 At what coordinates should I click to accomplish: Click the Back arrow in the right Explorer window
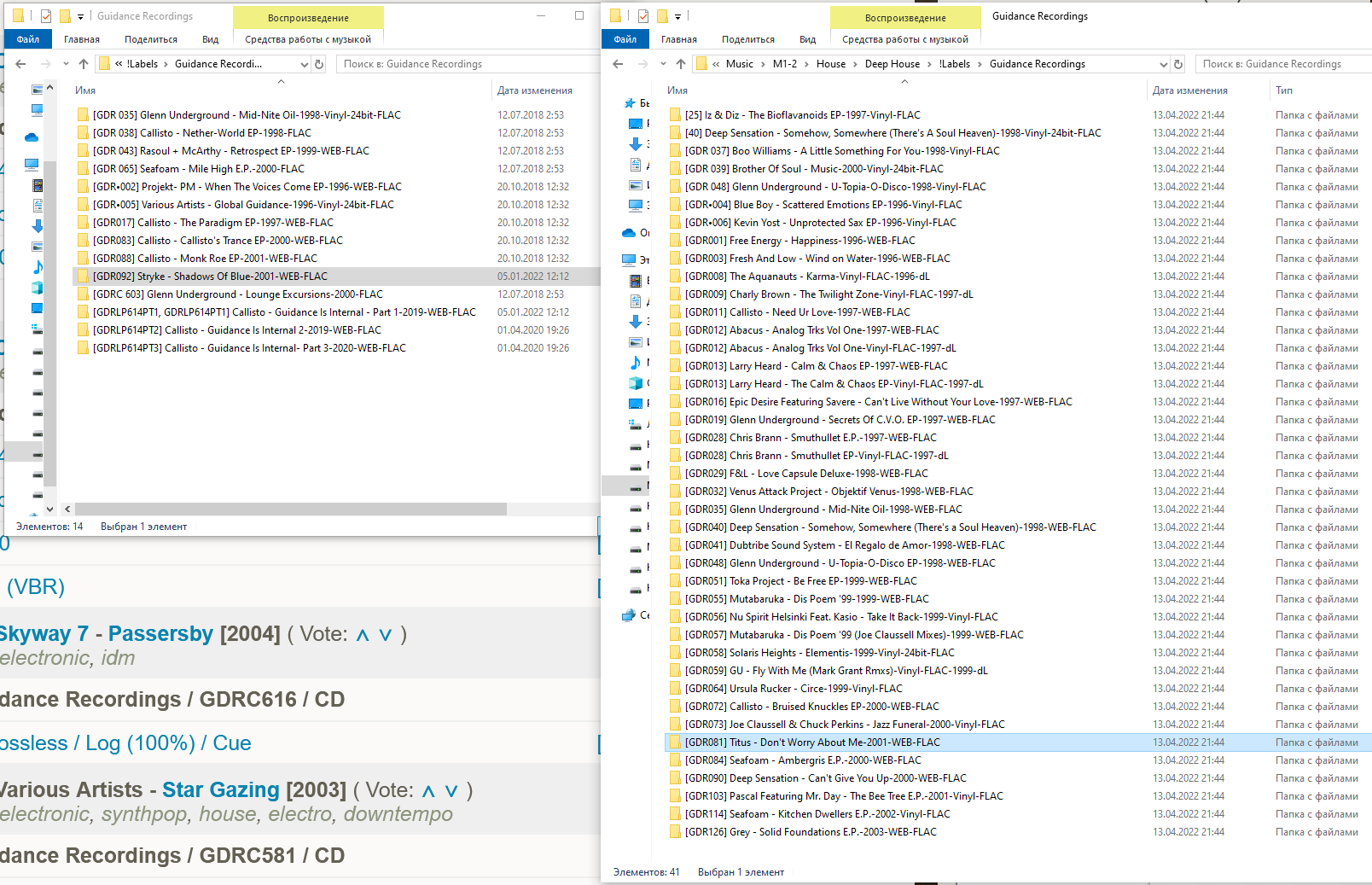618,64
